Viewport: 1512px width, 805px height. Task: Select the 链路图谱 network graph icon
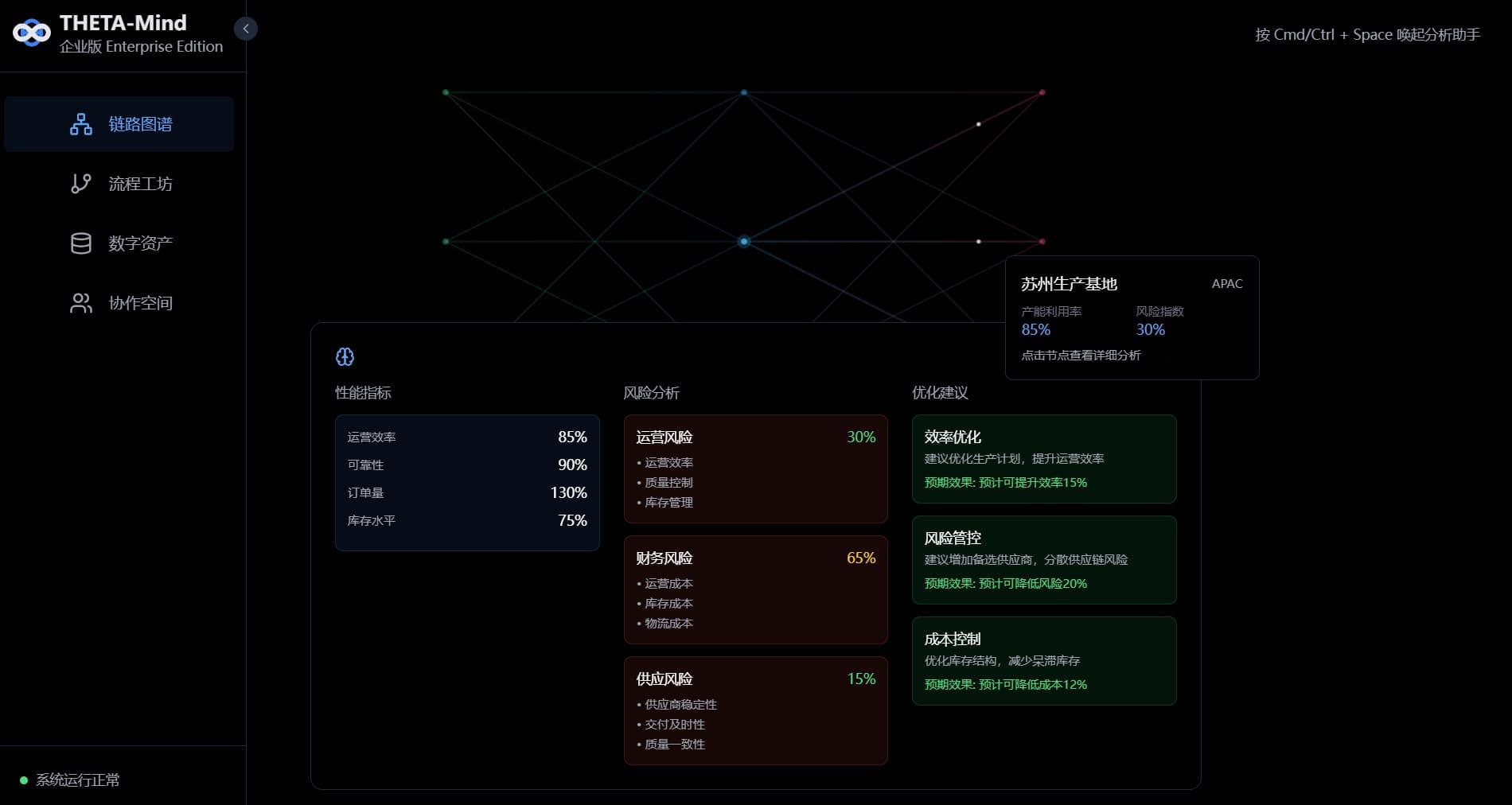[80, 124]
